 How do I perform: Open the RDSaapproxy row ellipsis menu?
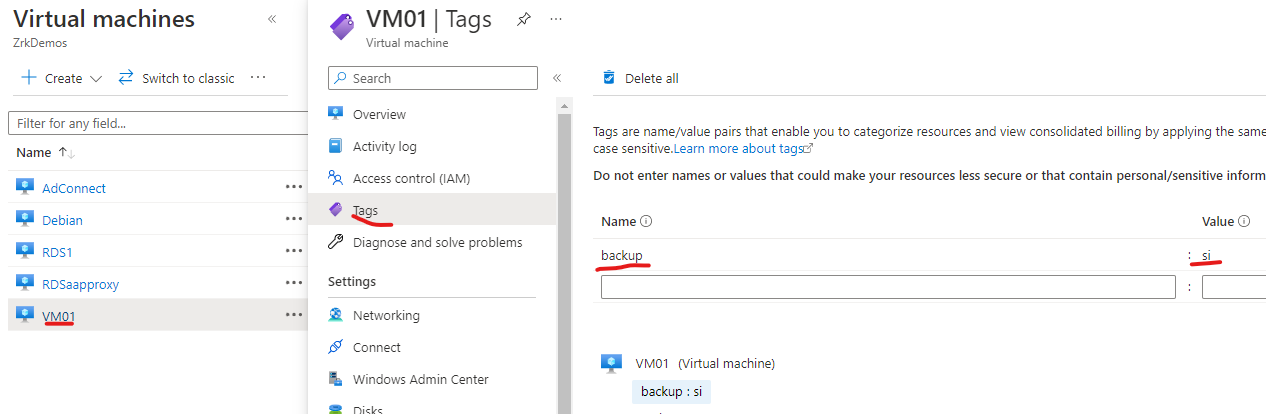click(x=293, y=283)
